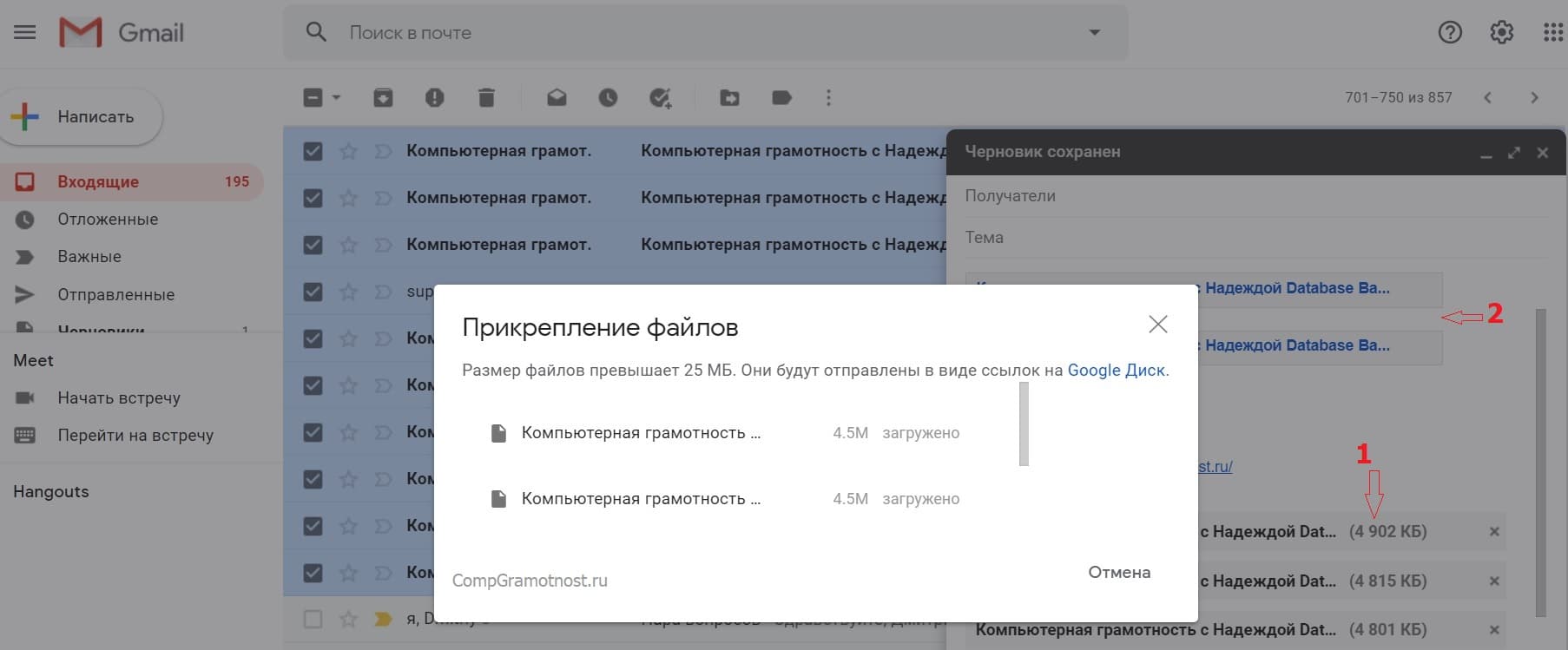This screenshot has width=1568, height=650.
Task: Star the first email in the list
Action: (348, 151)
